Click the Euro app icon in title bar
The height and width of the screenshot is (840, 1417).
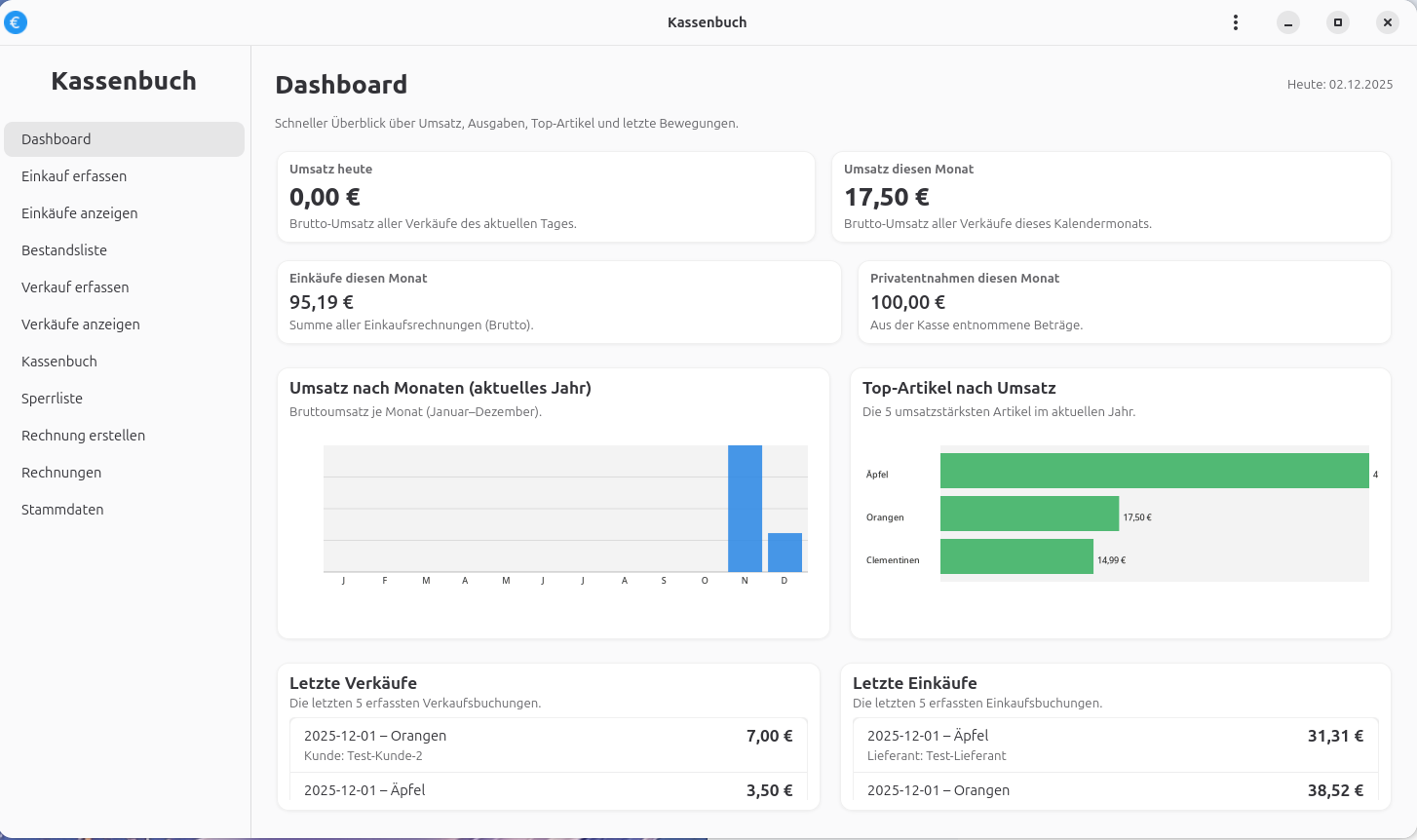pos(16,22)
